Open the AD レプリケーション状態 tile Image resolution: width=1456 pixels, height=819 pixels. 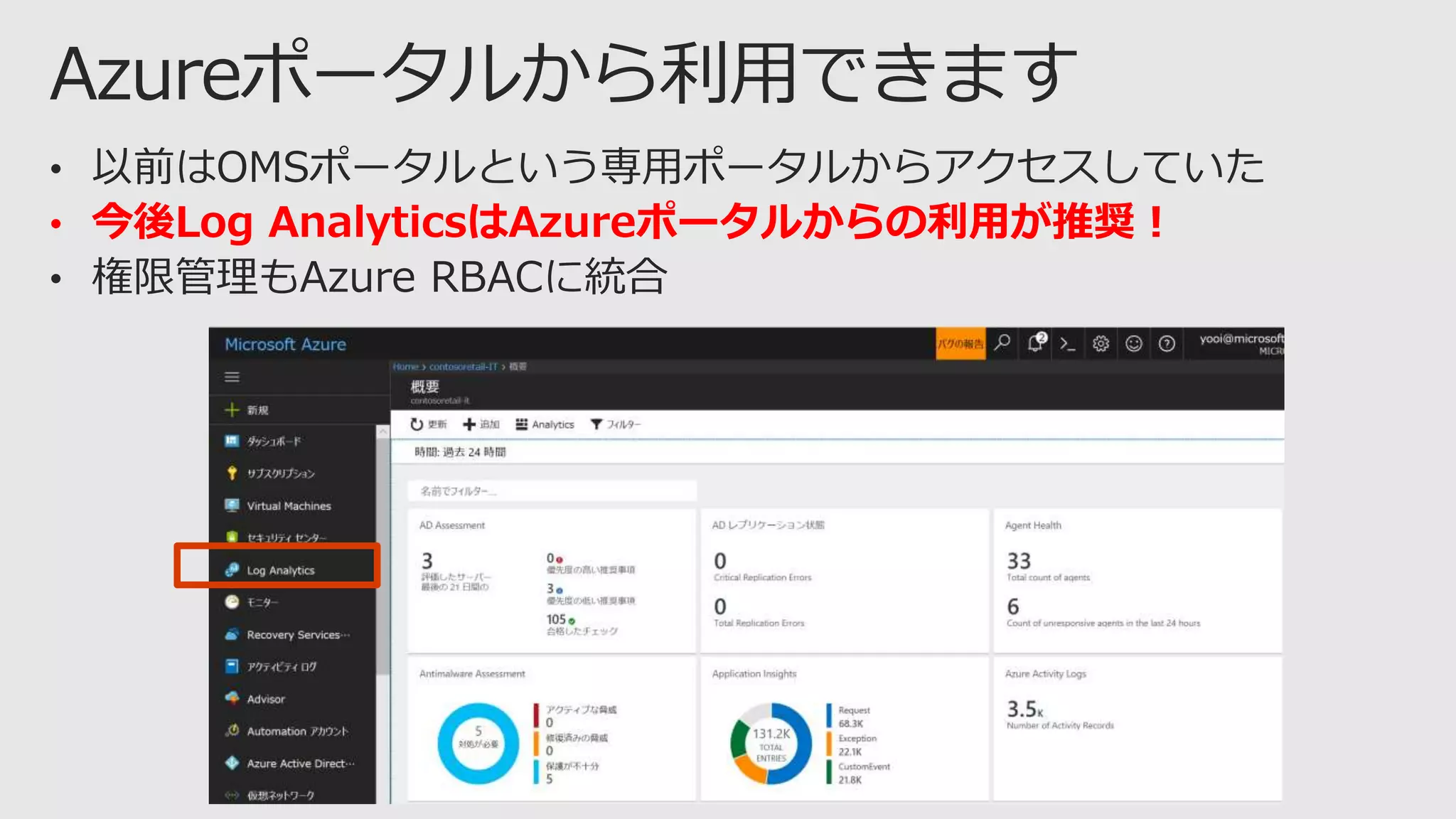pos(845,580)
